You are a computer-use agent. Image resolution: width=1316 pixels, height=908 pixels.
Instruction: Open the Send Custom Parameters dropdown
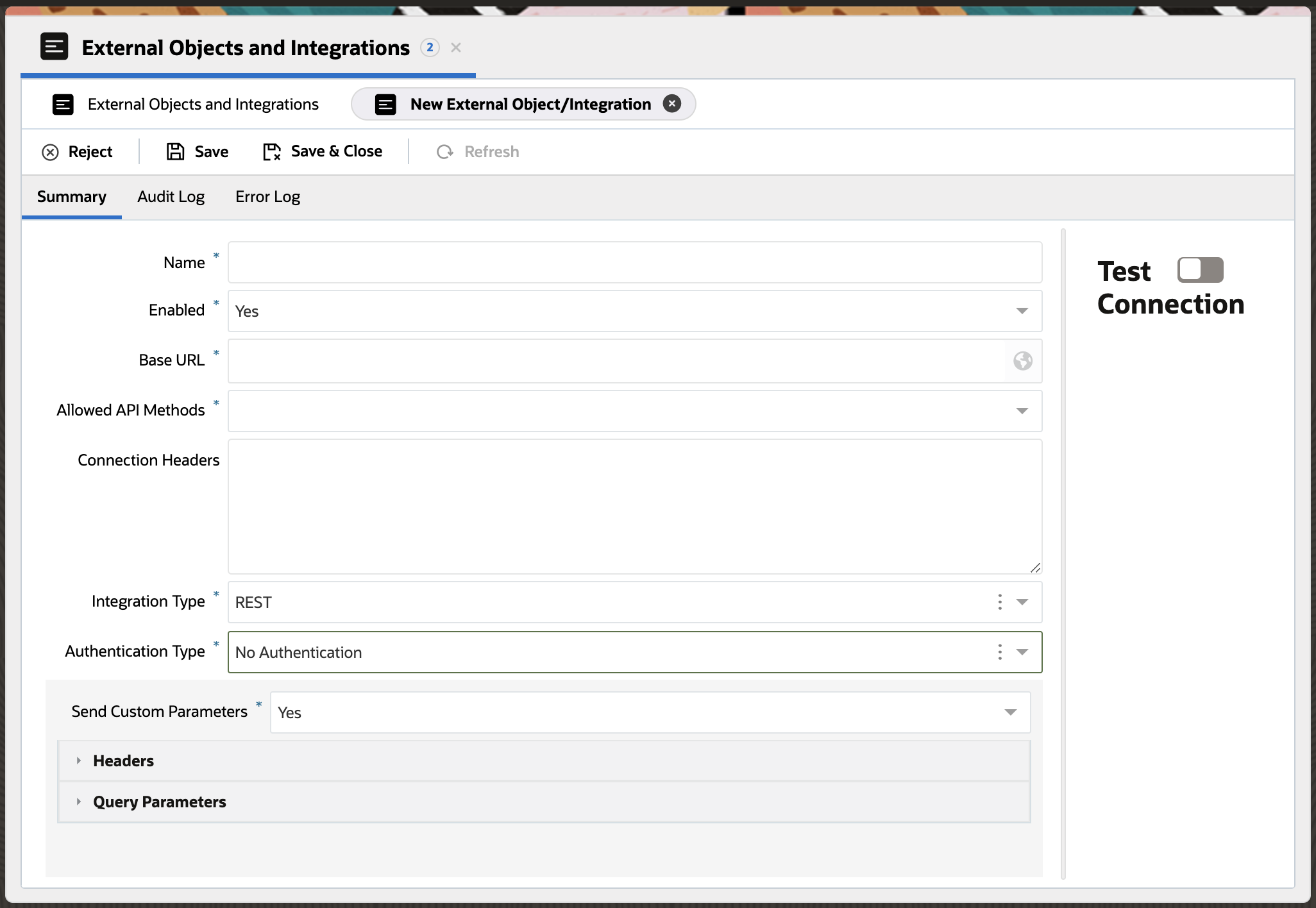coord(1011,712)
